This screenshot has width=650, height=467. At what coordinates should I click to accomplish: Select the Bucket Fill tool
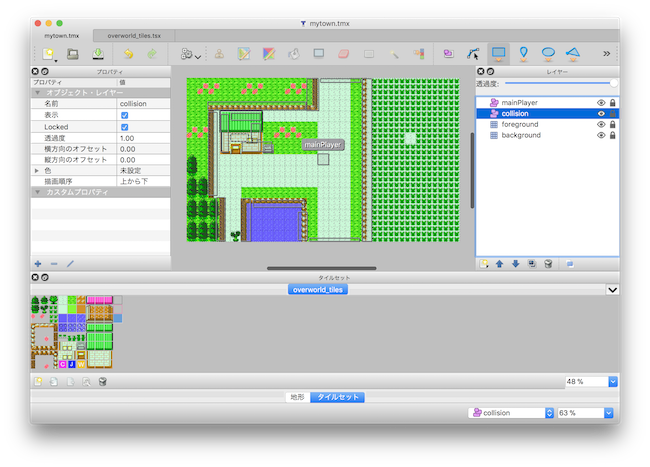(x=294, y=54)
